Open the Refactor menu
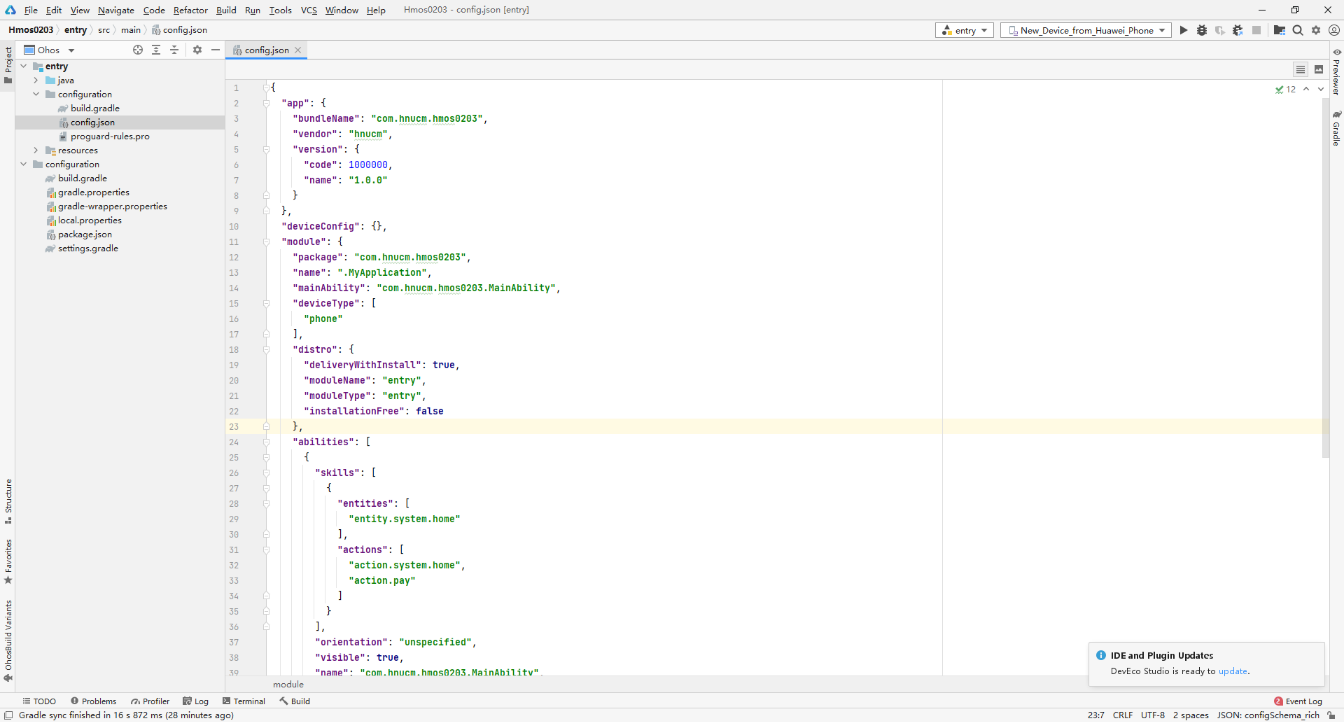Screen dimensions: 1344x722 point(190,10)
